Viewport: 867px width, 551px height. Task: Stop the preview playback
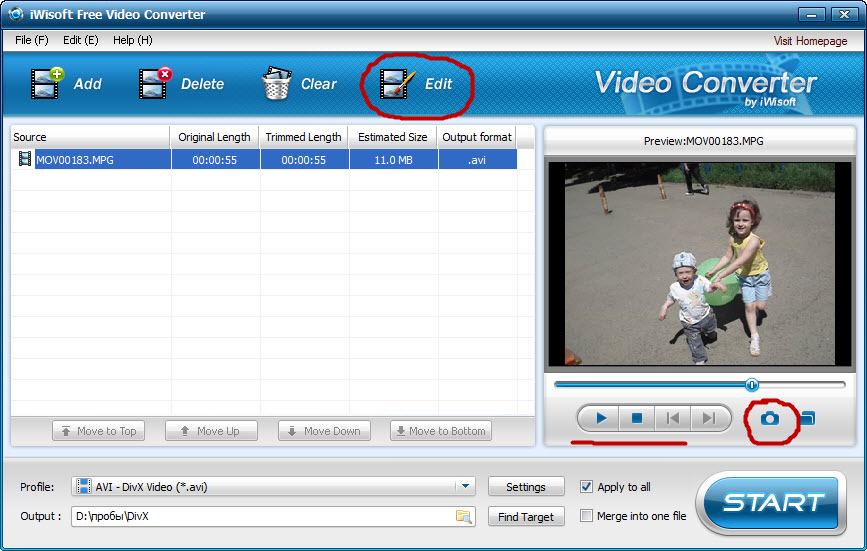point(637,418)
